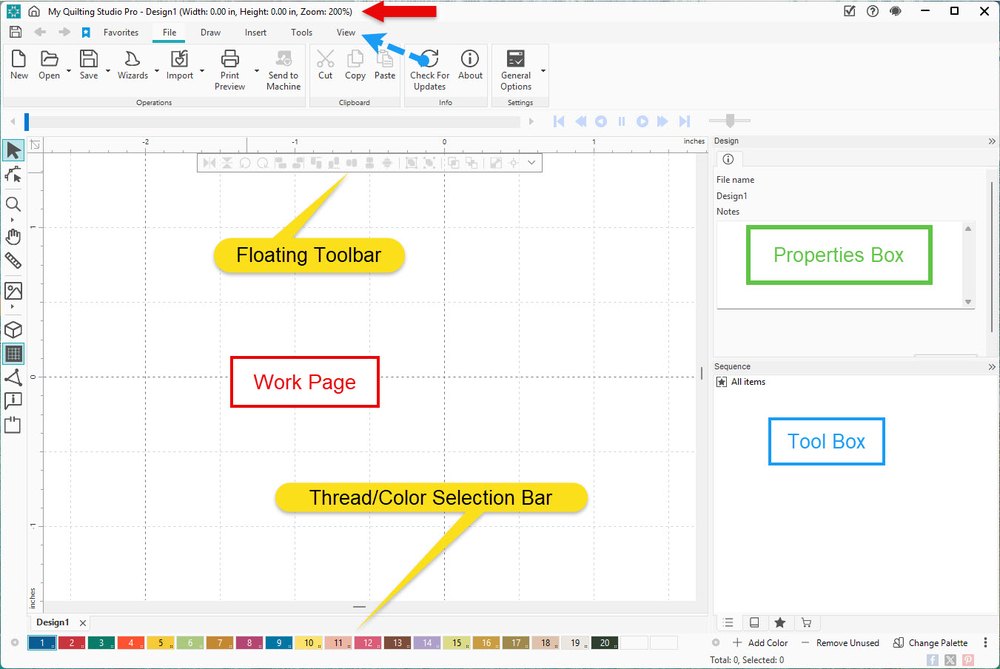Expand the Save dropdown arrow
Image resolution: width=1000 pixels, height=669 pixels.
(108, 71)
